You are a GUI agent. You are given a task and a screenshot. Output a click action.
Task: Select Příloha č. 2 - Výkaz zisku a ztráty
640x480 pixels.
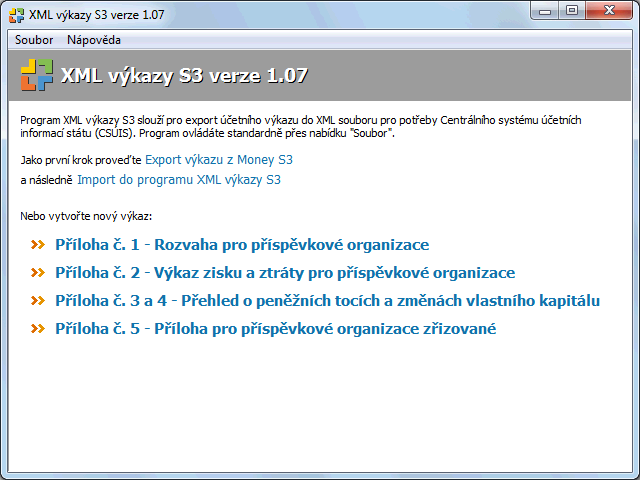click(285, 273)
